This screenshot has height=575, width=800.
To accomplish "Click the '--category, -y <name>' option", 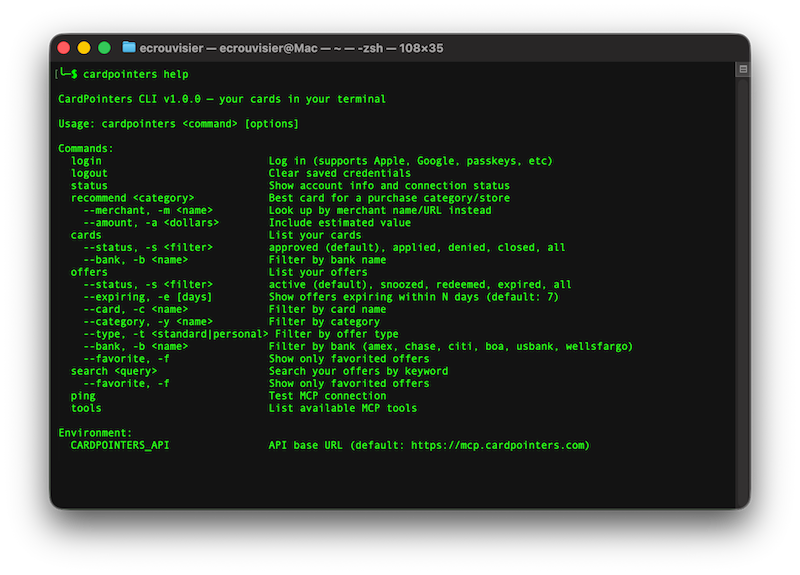I will click(148, 322).
